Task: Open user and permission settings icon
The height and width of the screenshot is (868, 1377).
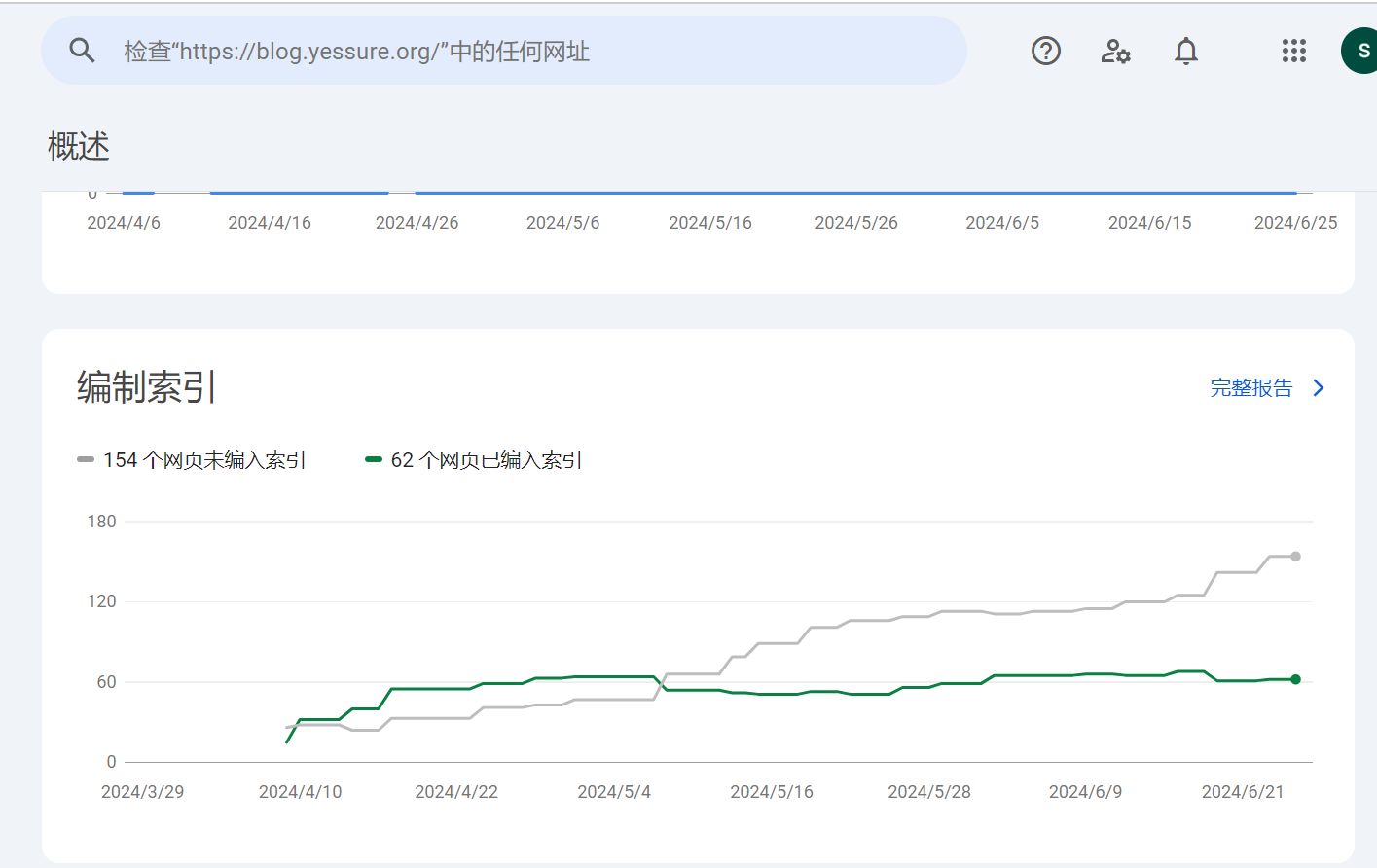Action: [1115, 51]
